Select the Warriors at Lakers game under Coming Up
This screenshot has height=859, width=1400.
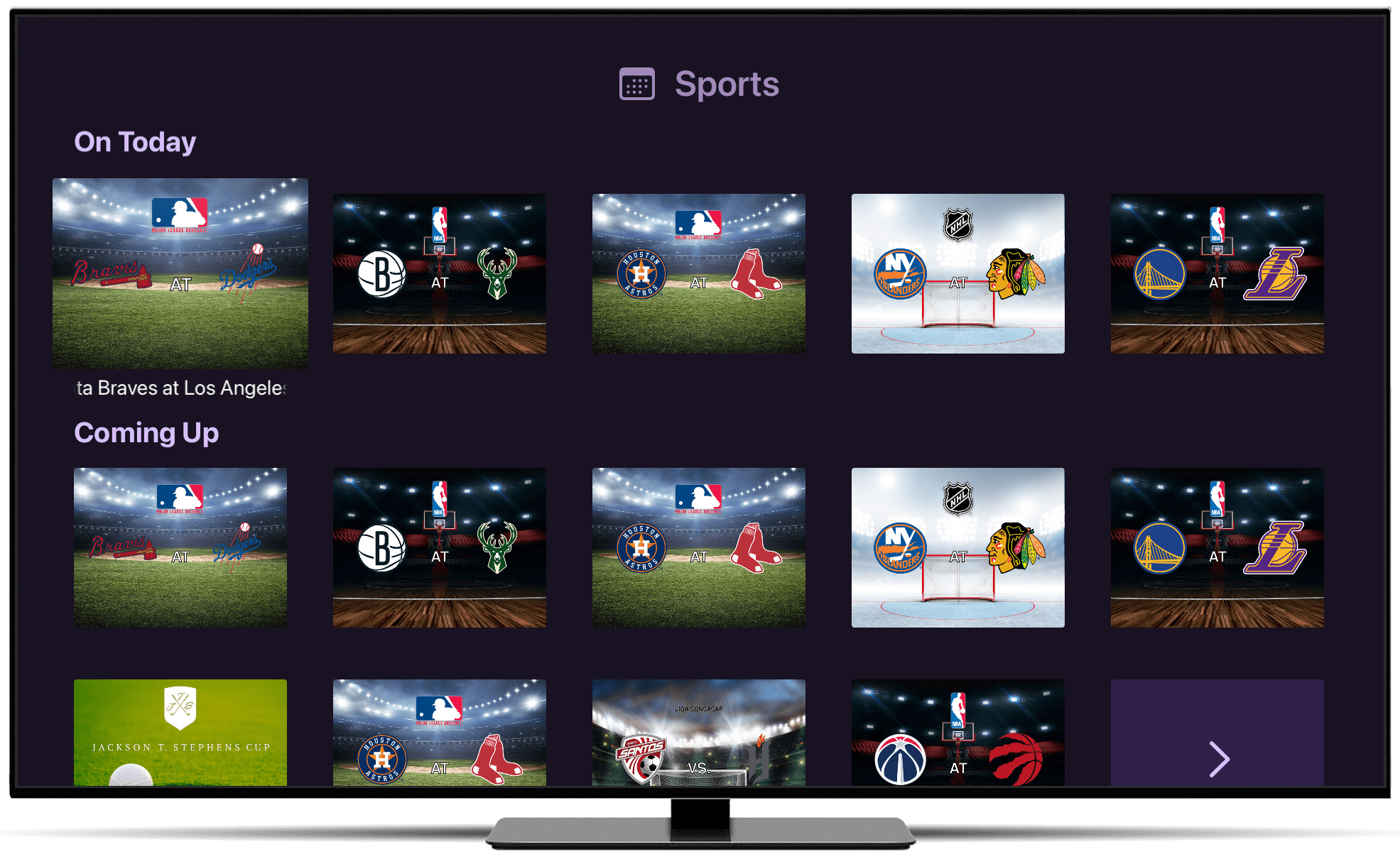pos(1217,547)
